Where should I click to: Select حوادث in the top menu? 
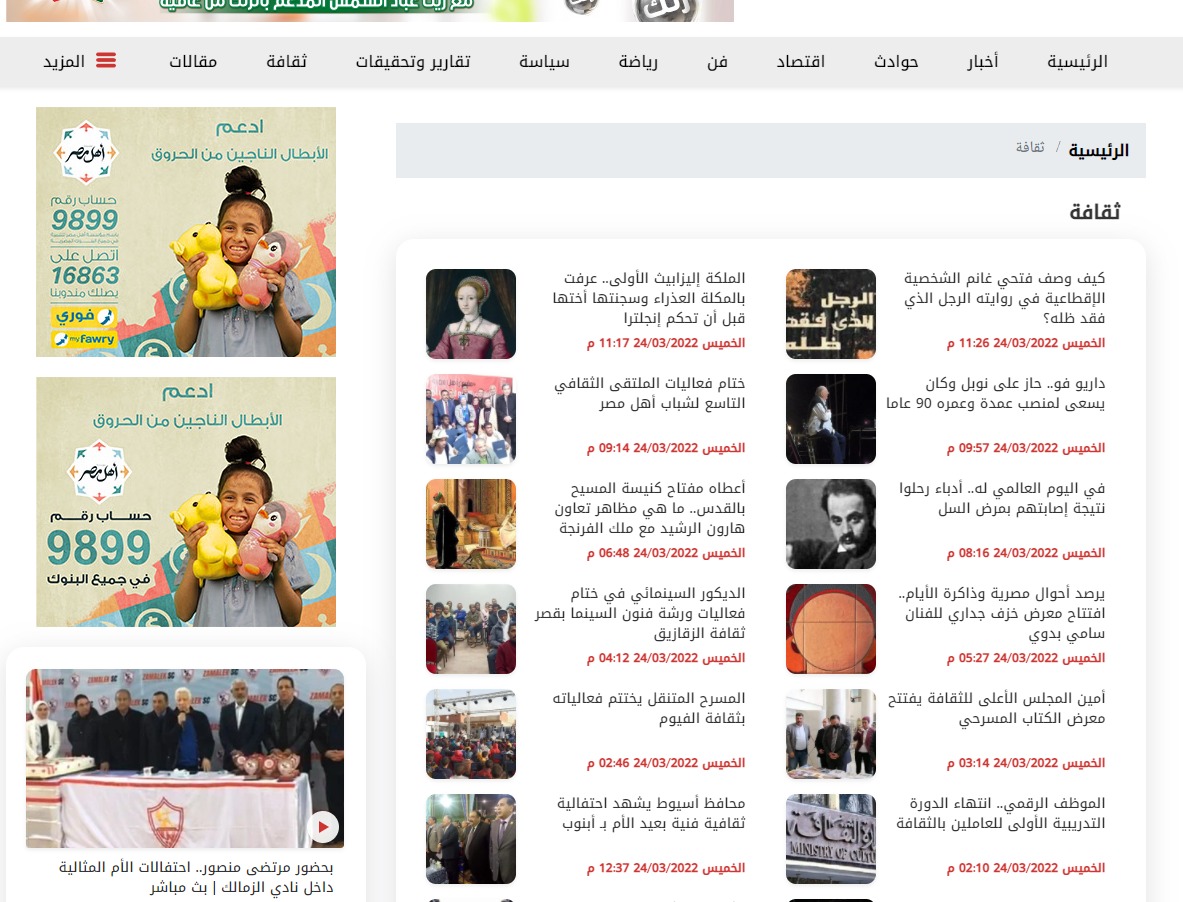tap(896, 62)
